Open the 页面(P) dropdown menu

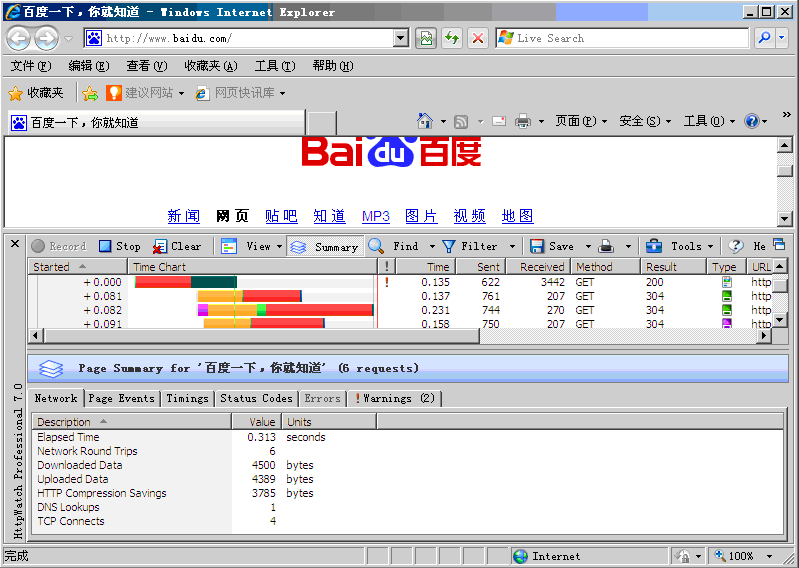pos(581,121)
